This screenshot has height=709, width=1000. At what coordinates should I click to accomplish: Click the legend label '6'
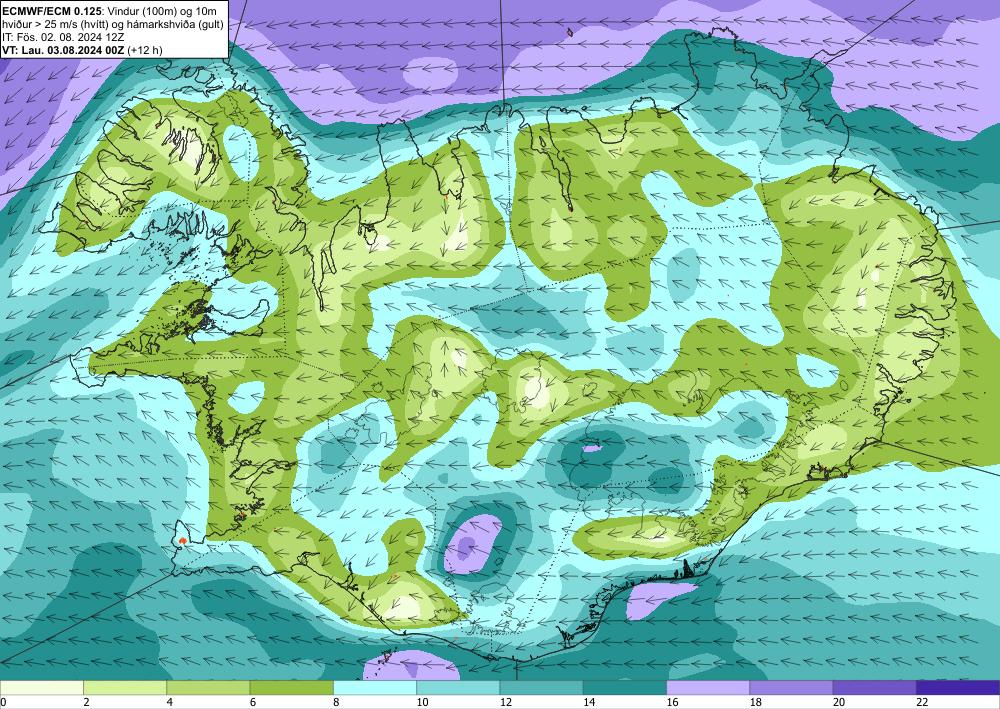pos(253,702)
